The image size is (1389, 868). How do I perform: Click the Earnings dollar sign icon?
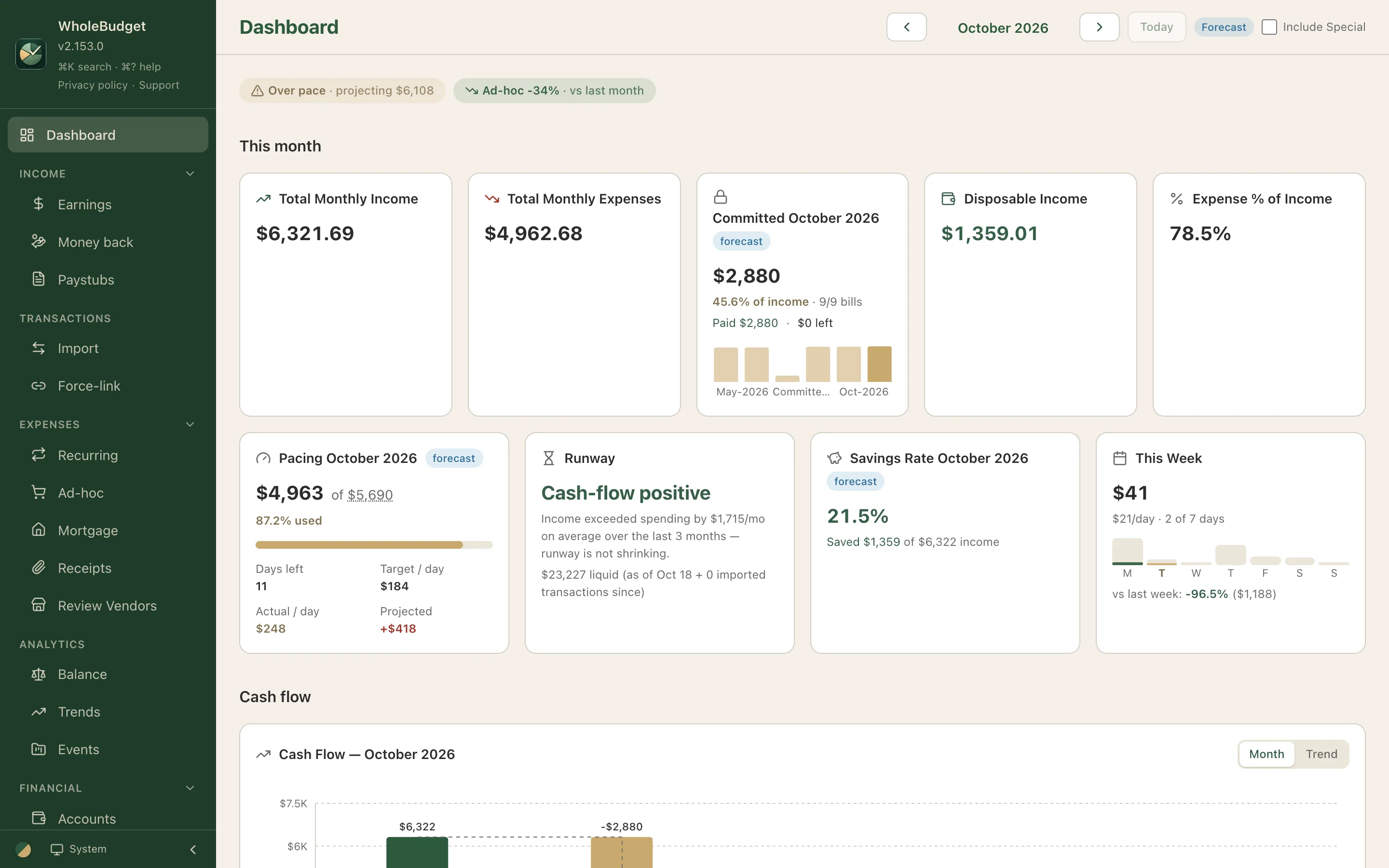click(39, 204)
